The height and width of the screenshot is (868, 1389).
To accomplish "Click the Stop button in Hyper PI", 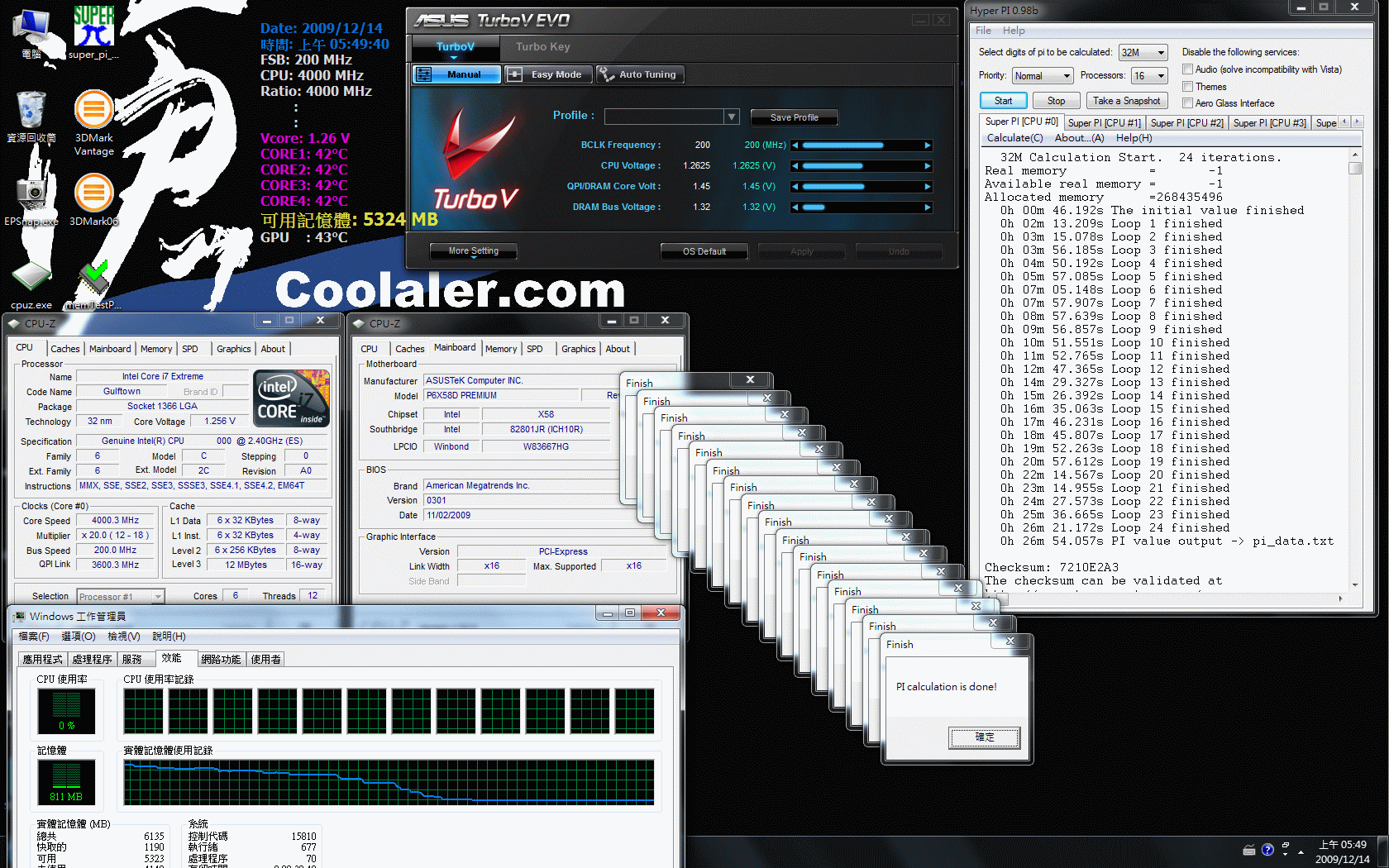I will pyautogui.click(x=1056, y=101).
